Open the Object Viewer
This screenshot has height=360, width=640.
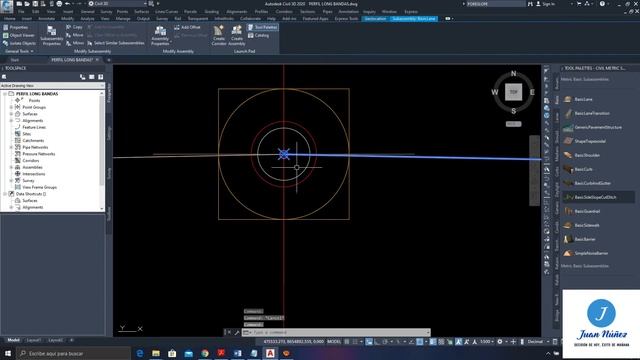(x=19, y=35)
